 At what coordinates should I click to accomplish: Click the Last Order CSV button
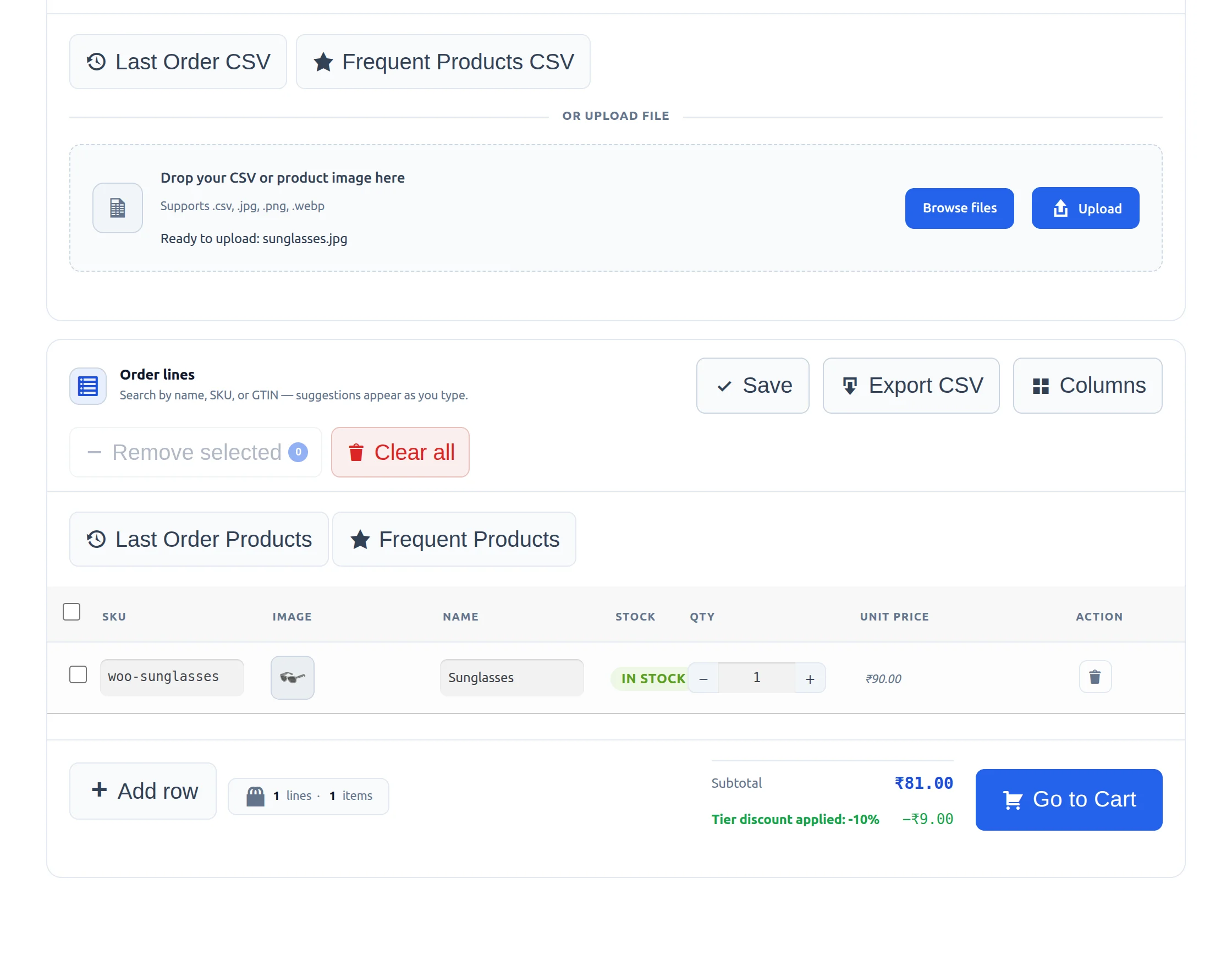(x=178, y=62)
